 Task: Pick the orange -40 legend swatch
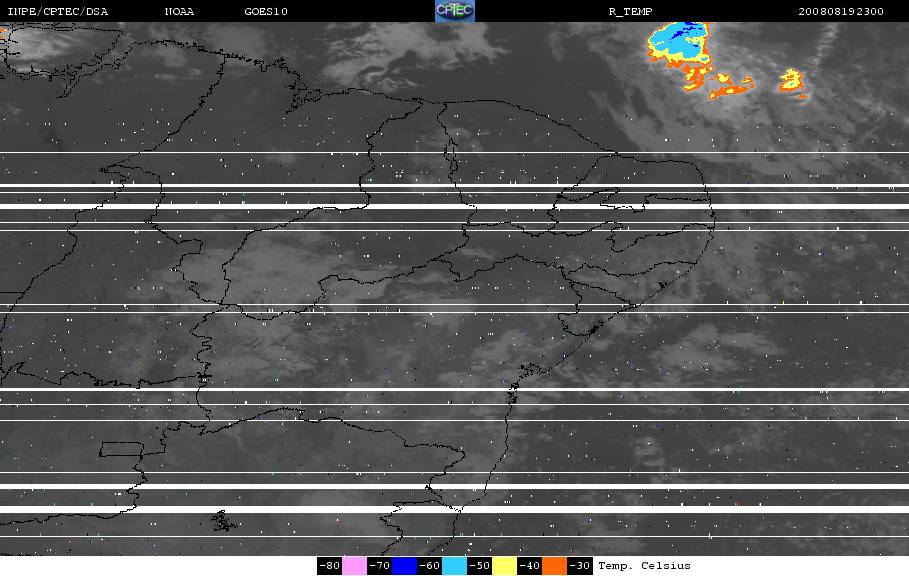tap(554, 566)
